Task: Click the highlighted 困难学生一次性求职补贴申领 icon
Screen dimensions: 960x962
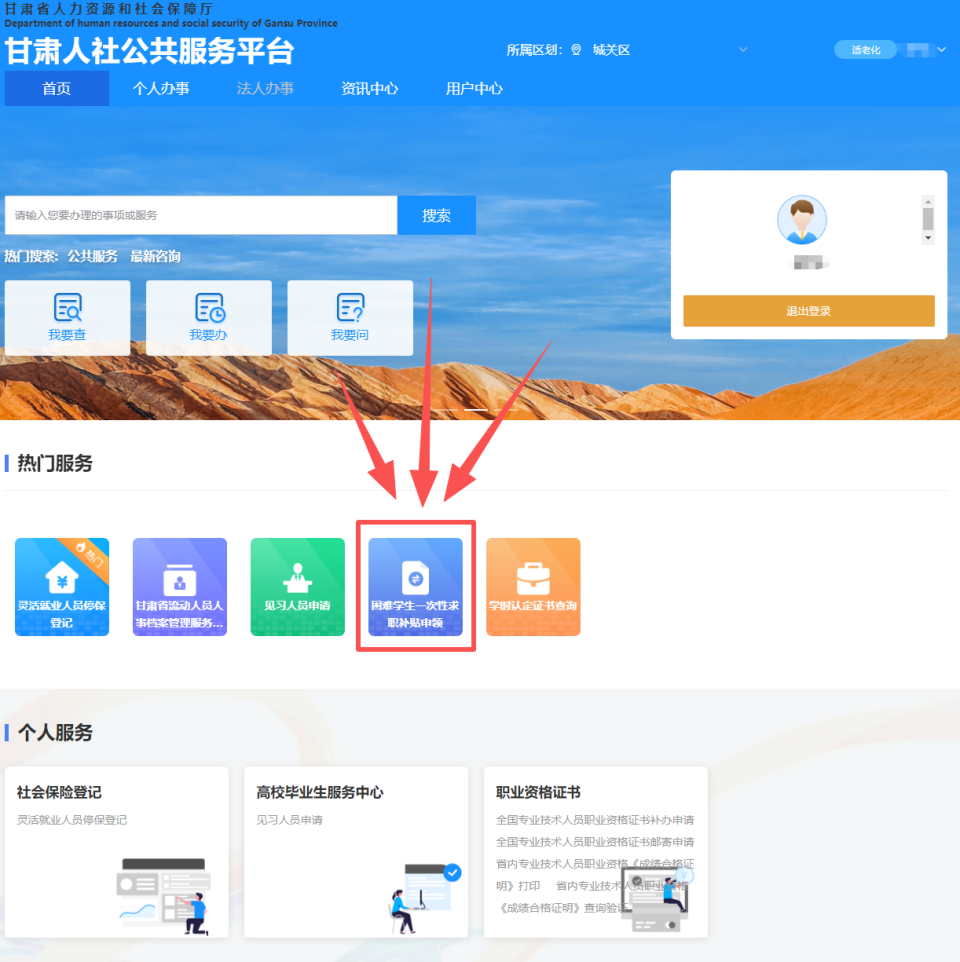Action: (415, 587)
